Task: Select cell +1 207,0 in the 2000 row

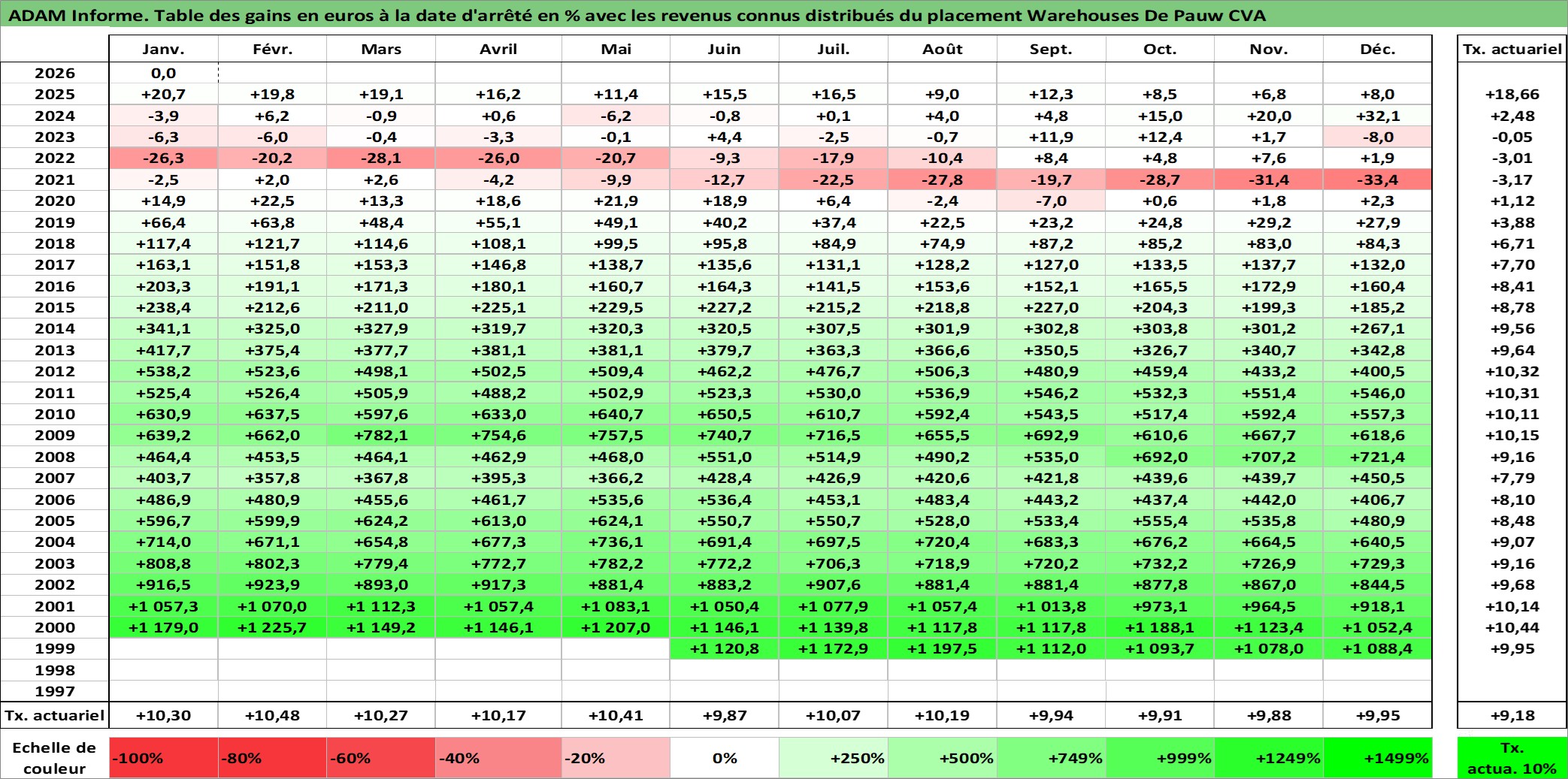Action: [616, 628]
